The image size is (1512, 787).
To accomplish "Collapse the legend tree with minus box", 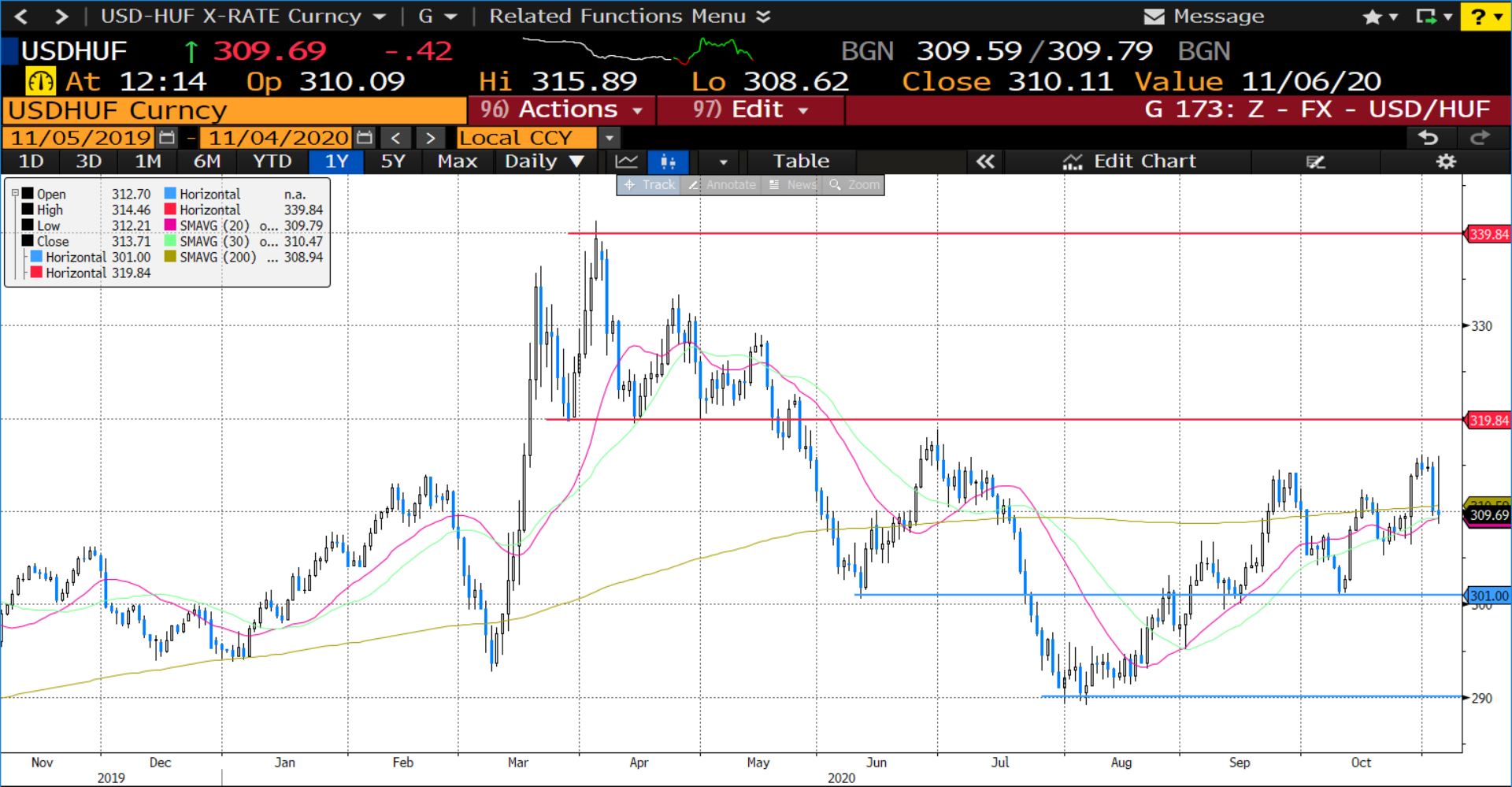I will [x=15, y=193].
